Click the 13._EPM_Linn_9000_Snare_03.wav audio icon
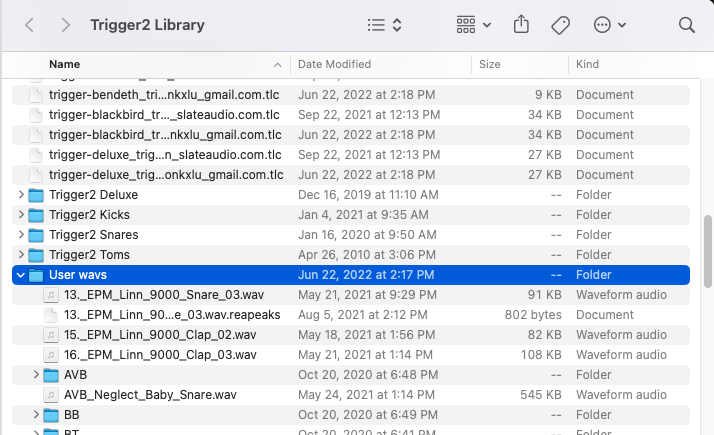 pos(51,295)
